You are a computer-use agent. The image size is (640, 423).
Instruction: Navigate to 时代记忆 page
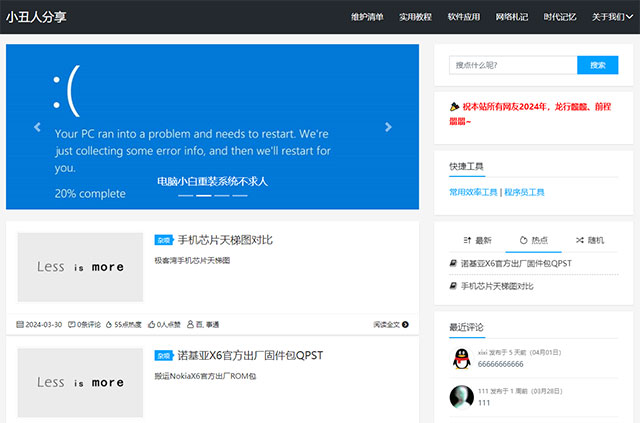point(560,17)
